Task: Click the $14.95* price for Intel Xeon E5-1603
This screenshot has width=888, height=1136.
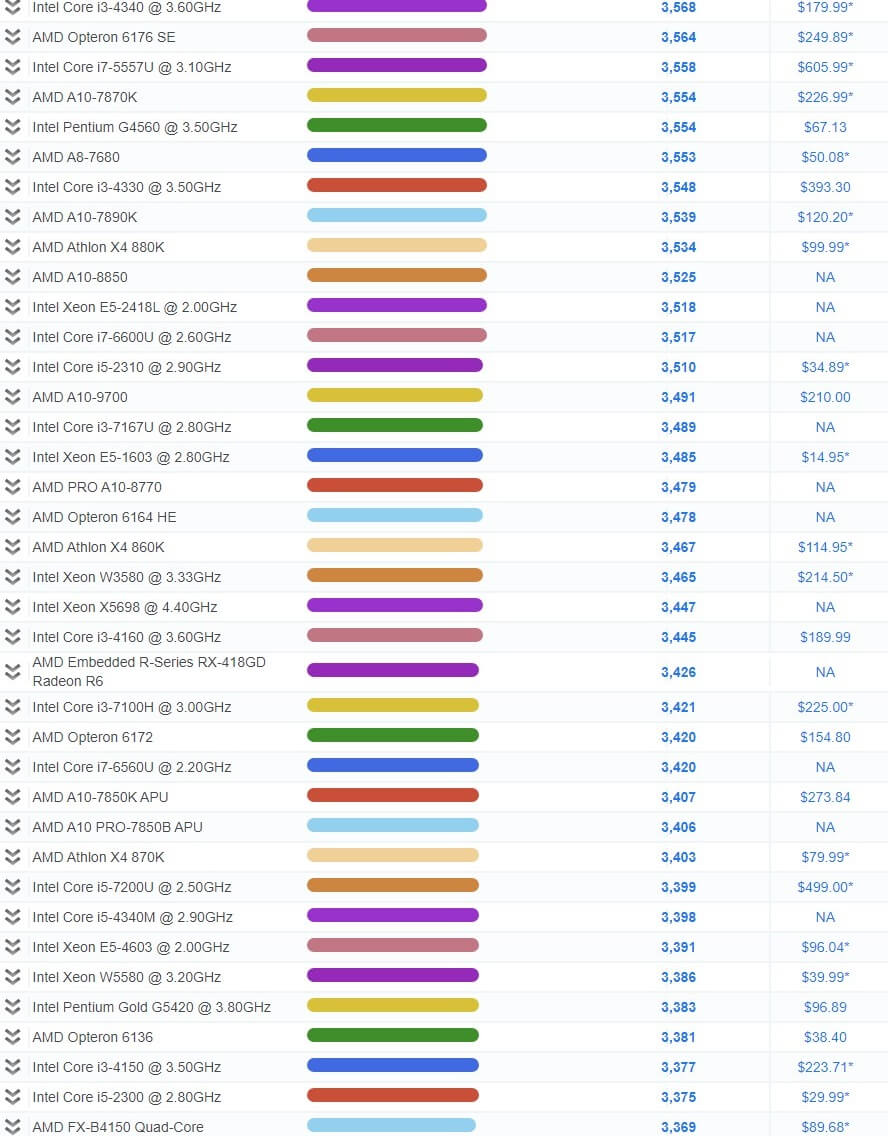Action: point(825,457)
